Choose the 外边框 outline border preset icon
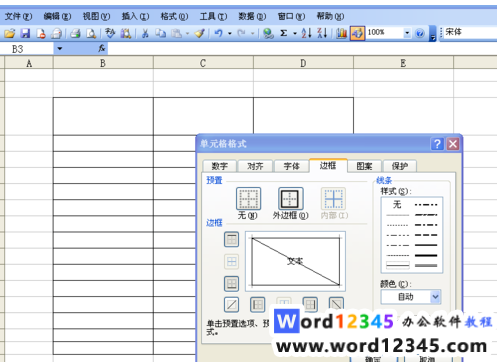The image size is (497, 362). click(291, 198)
